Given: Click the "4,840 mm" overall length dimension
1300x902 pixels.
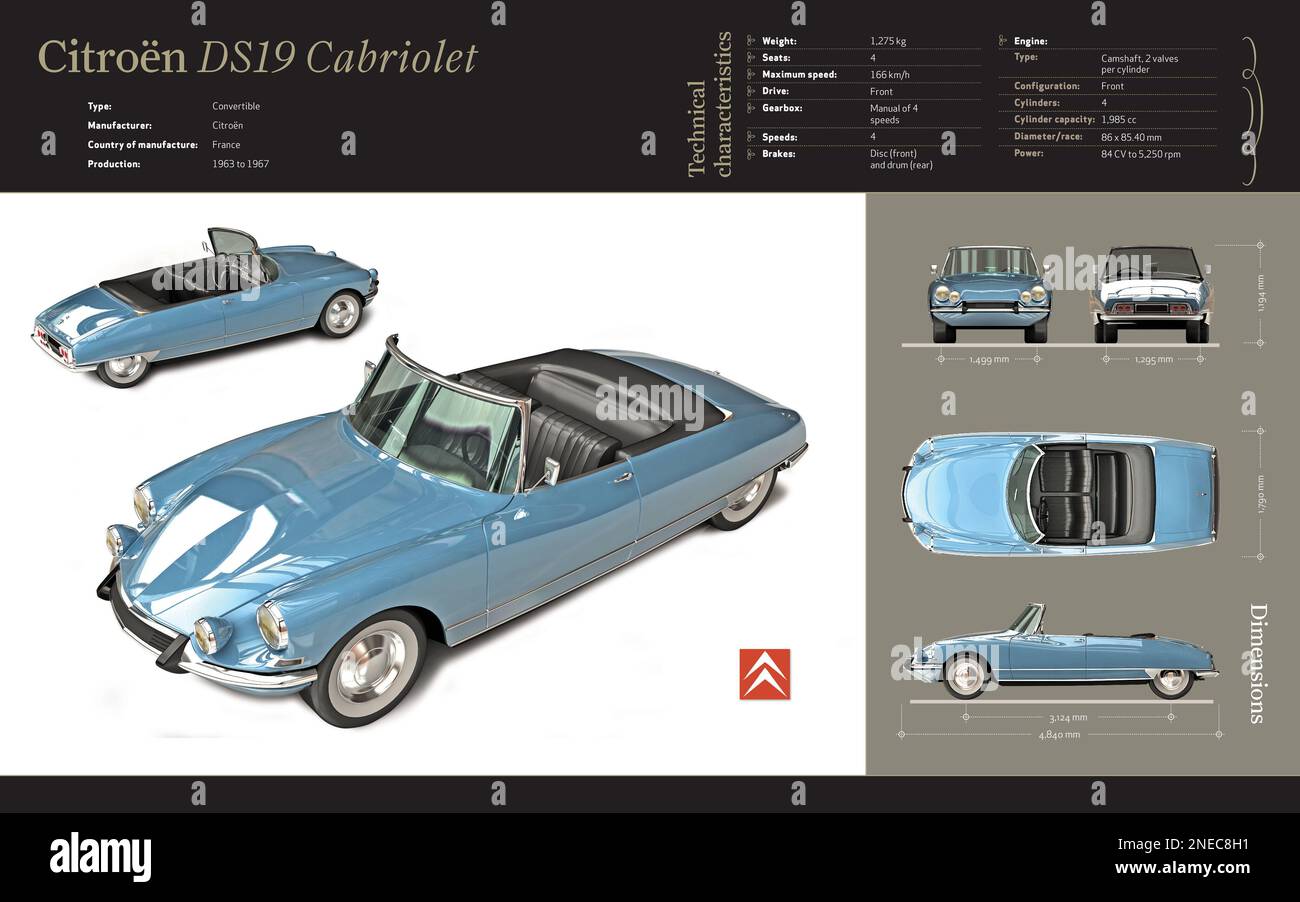Looking at the screenshot, I should (x=1060, y=735).
